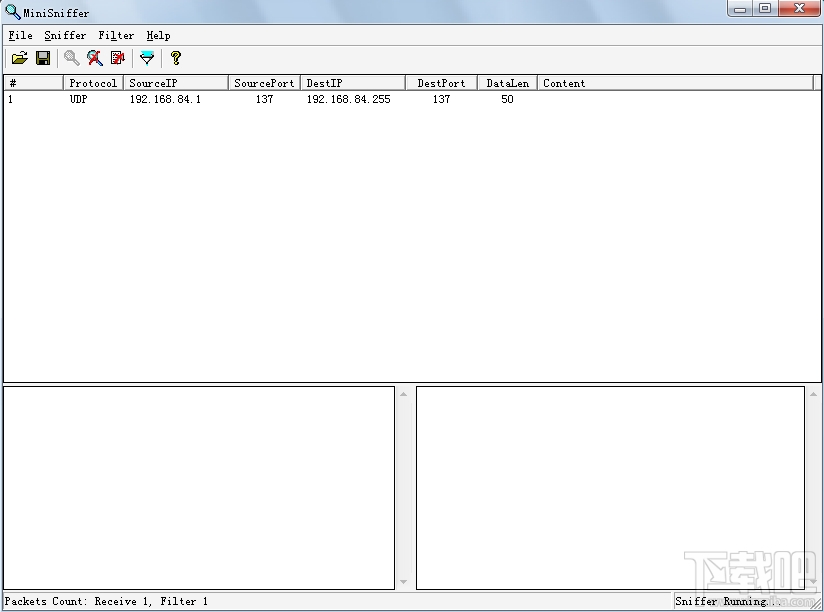Image resolution: width=824 pixels, height=612 pixels.
Task: Clear the packet list with the red-crossed list icon
Action: (118, 58)
